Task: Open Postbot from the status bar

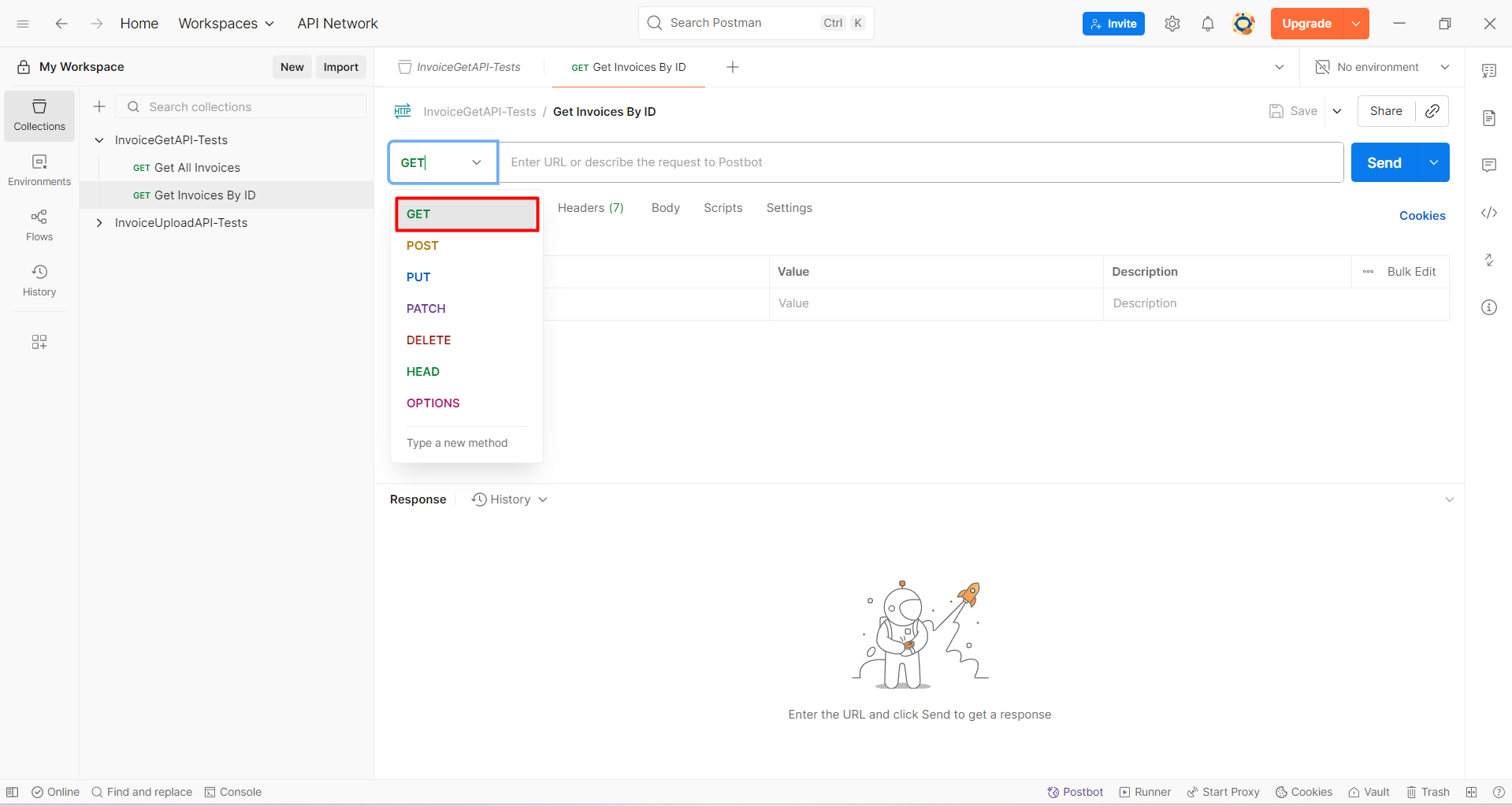Action: pyautogui.click(x=1074, y=792)
